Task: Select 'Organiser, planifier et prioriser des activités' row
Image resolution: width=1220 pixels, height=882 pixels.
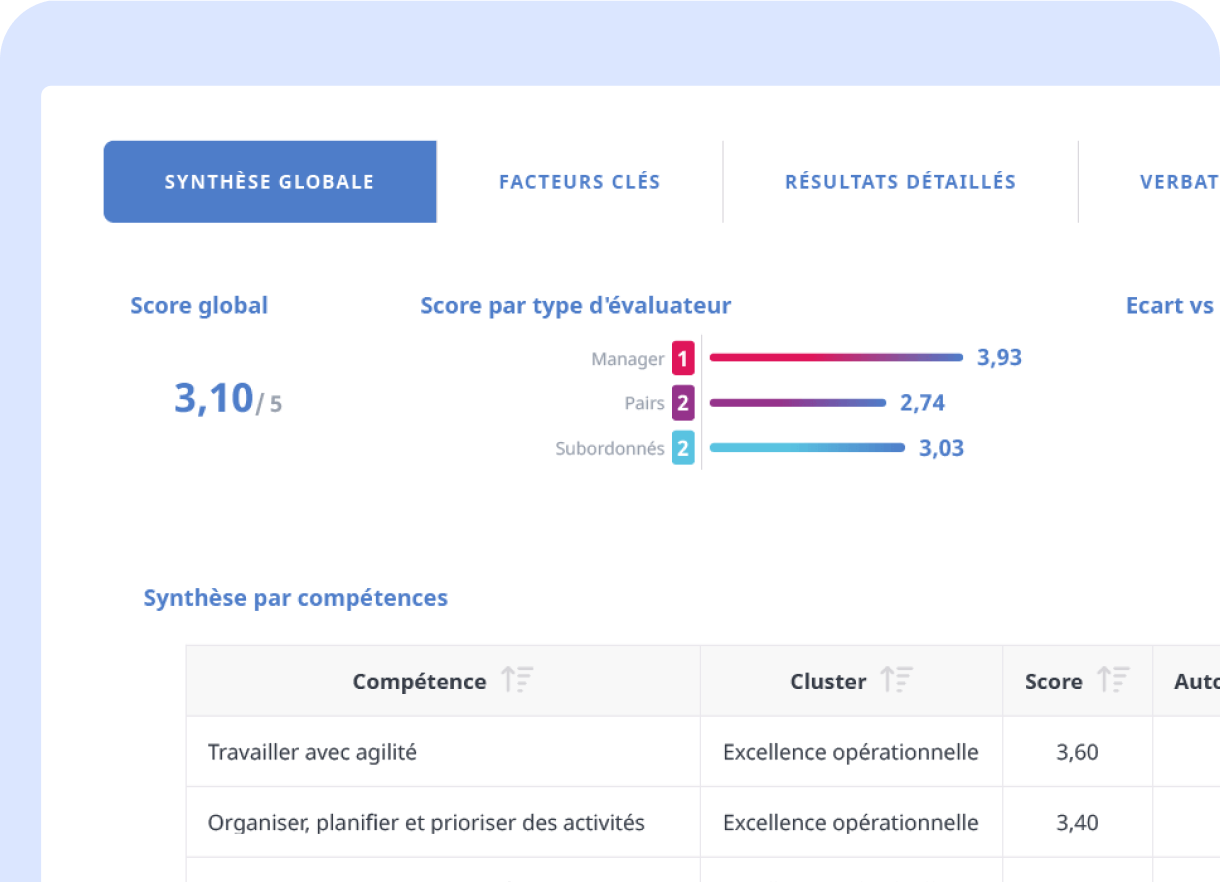Action: [426, 823]
